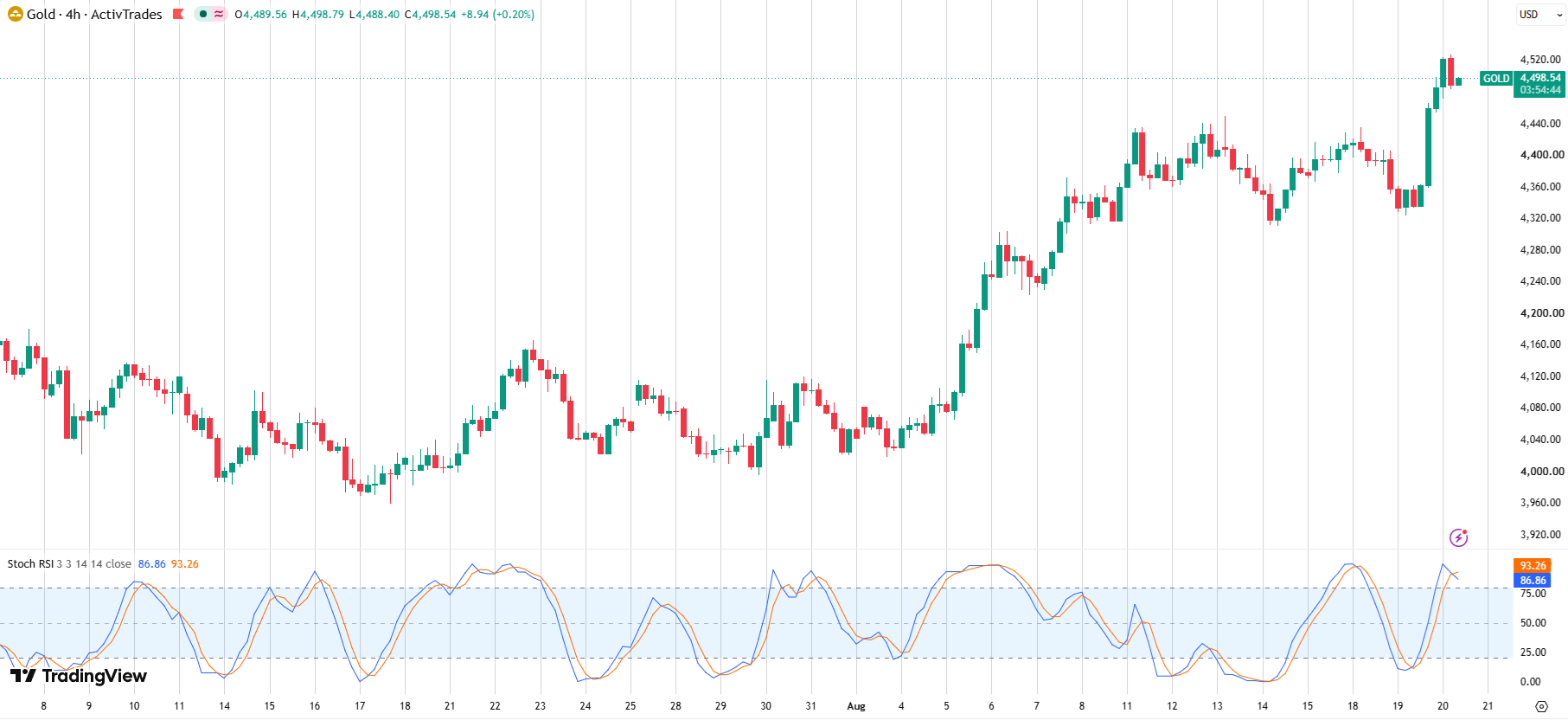Click the 4,400.00 price axis label
The width and height of the screenshot is (1568, 720).
(x=1540, y=155)
